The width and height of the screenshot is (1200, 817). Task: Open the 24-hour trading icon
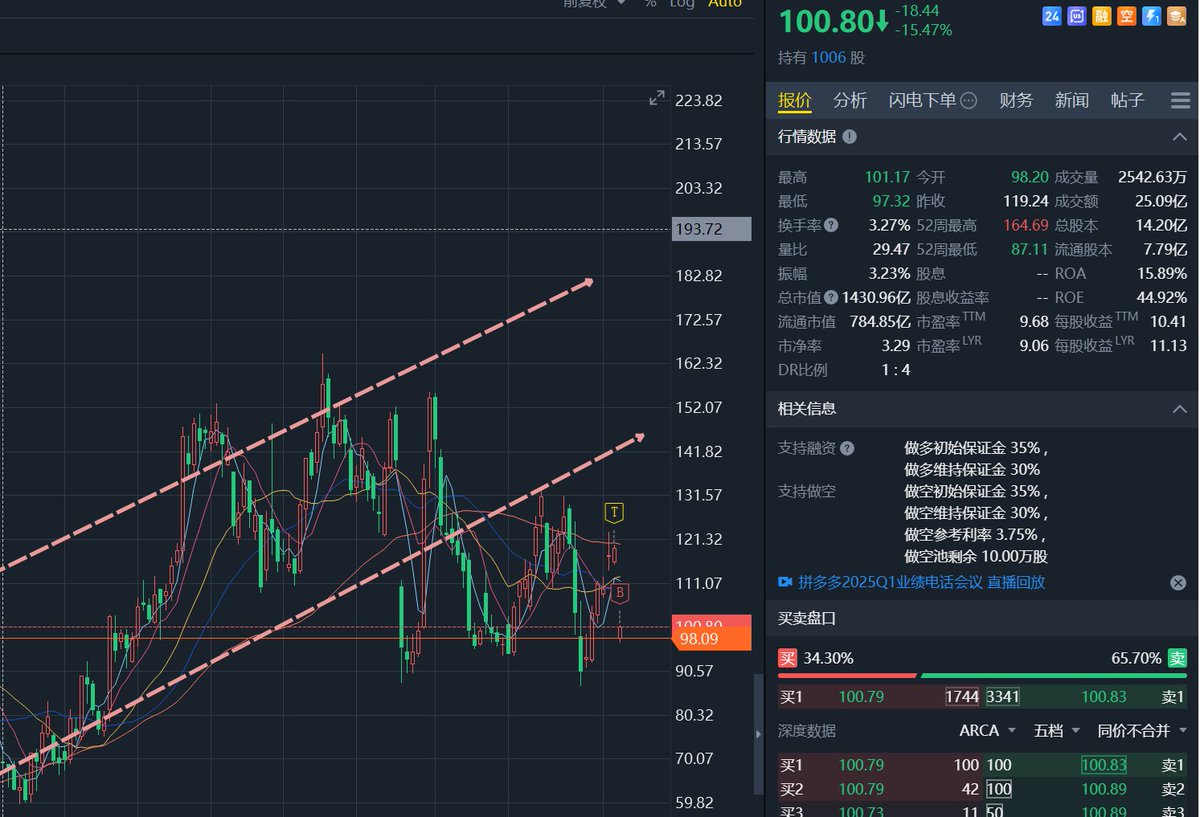1051,16
